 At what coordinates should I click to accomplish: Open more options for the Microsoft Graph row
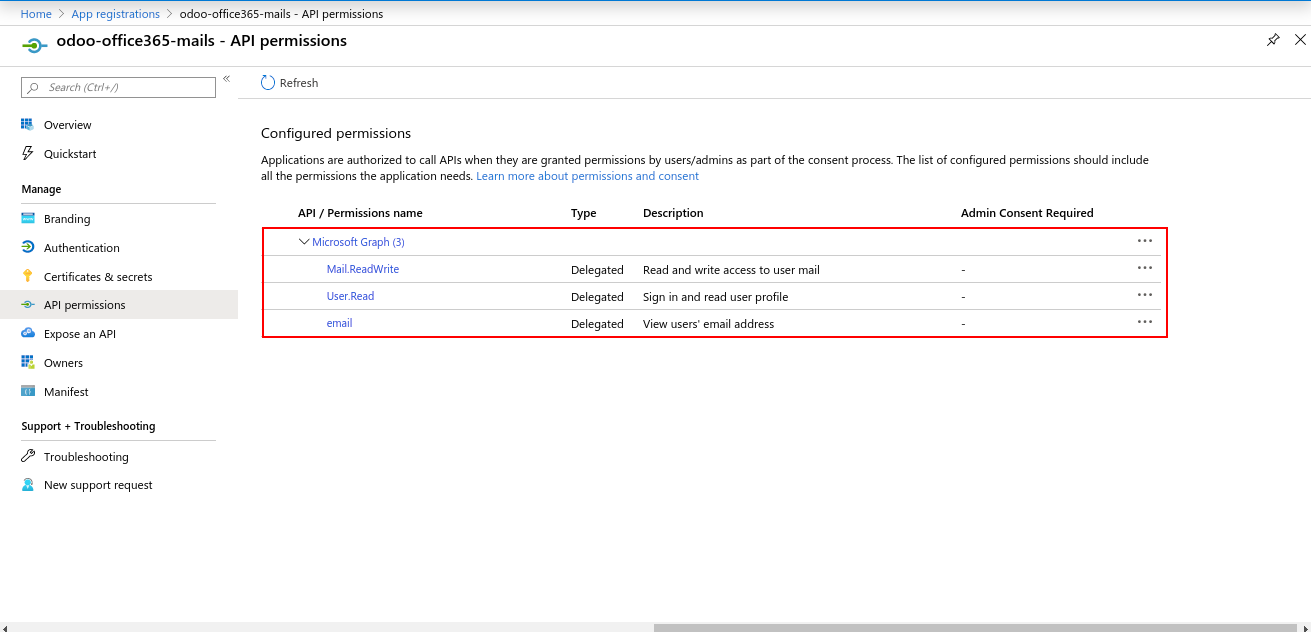point(1145,241)
